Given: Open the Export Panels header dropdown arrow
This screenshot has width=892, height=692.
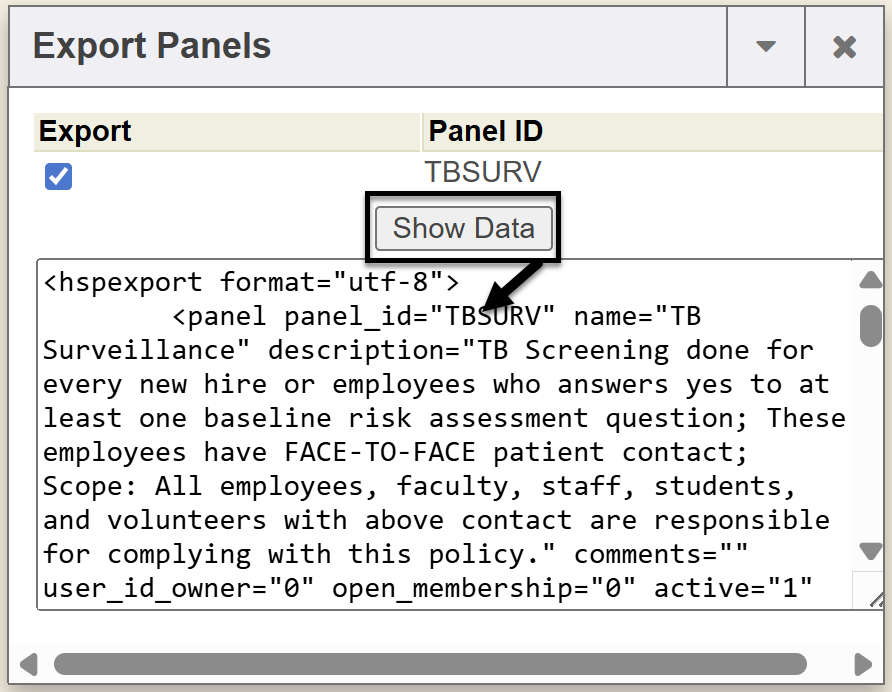Looking at the screenshot, I should click(x=766, y=47).
